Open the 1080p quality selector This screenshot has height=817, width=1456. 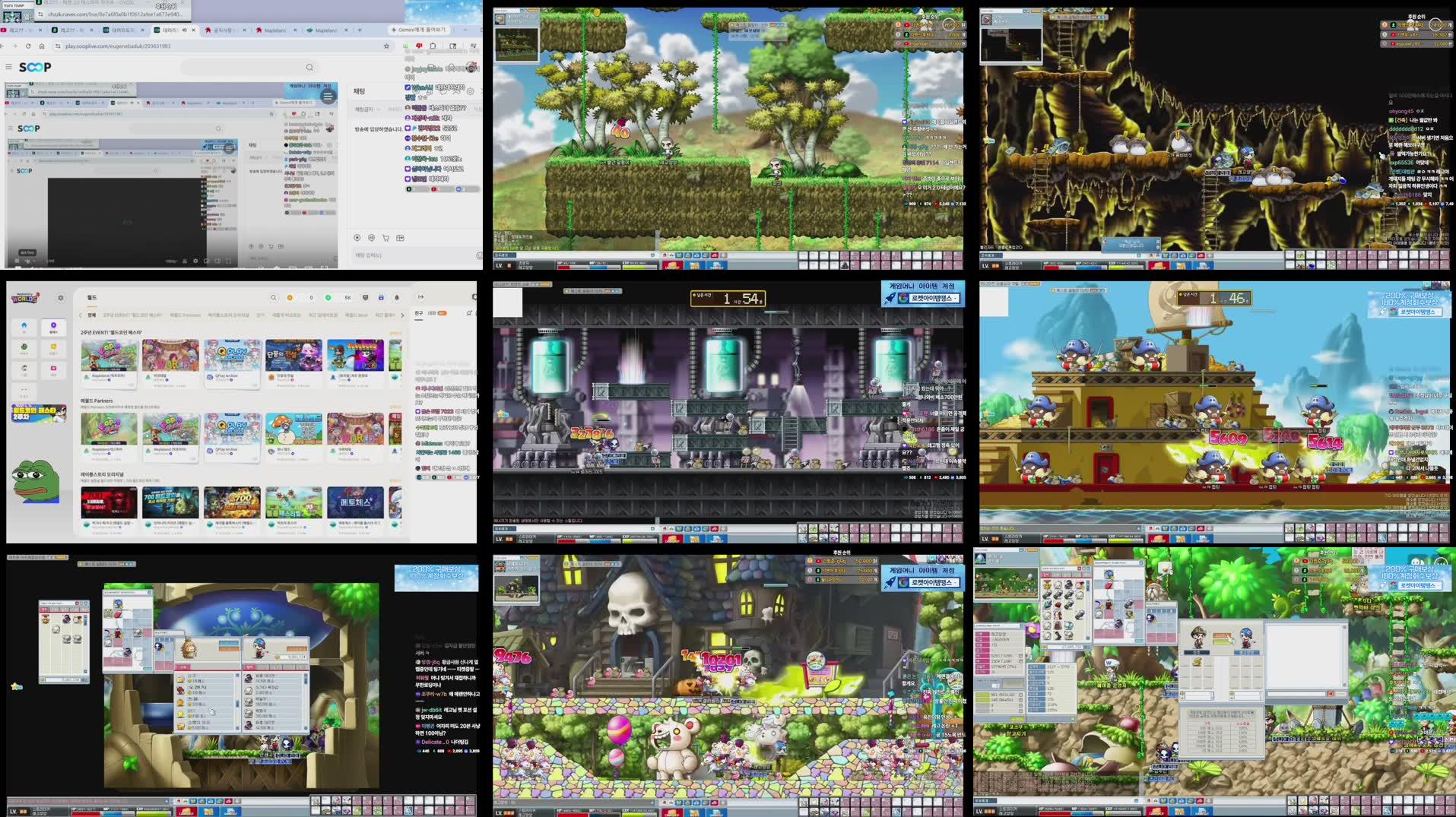pos(172,261)
